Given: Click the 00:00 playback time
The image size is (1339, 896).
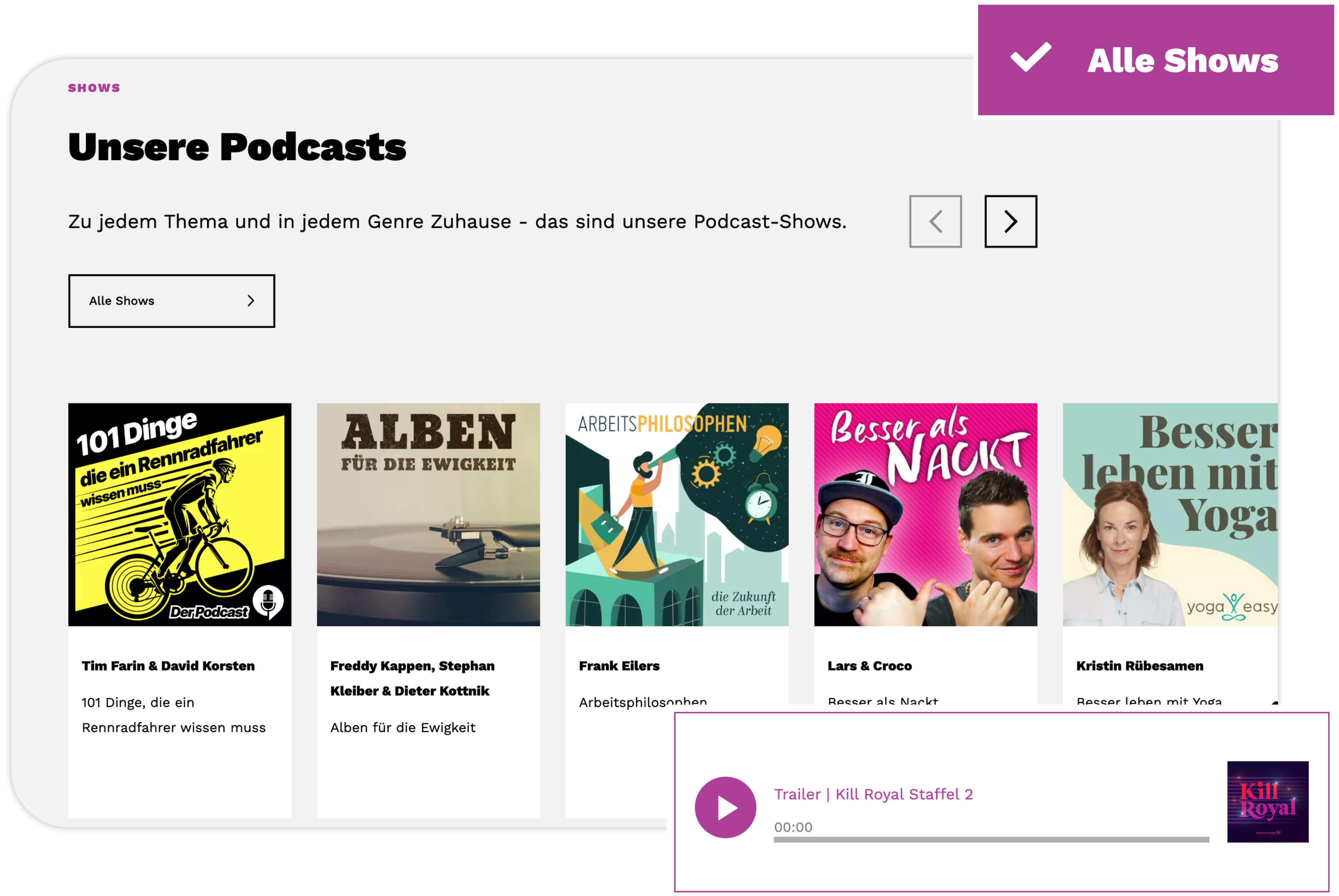Looking at the screenshot, I should pos(793,827).
